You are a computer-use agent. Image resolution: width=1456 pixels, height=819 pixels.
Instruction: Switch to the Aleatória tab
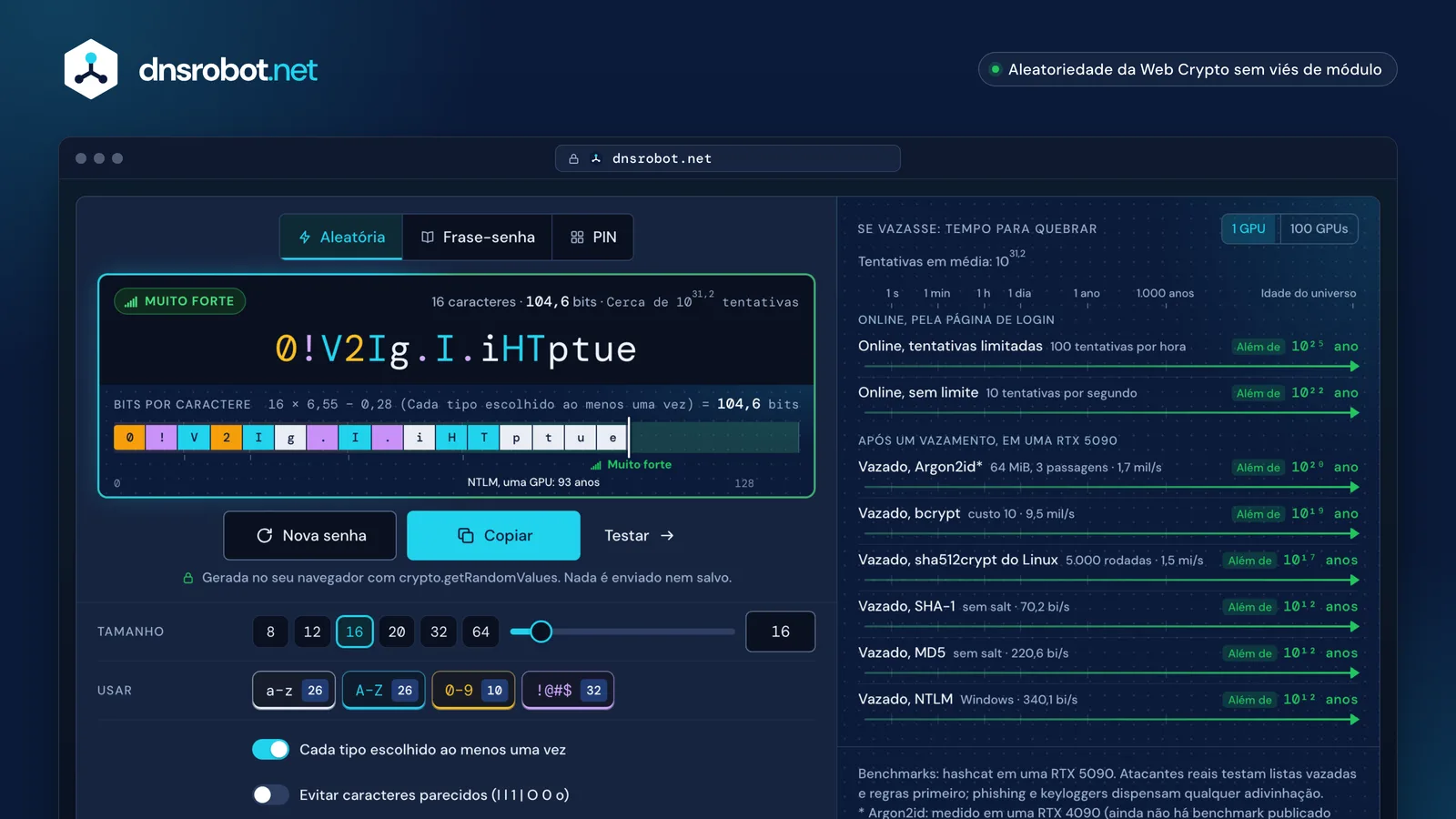click(341, 238)
